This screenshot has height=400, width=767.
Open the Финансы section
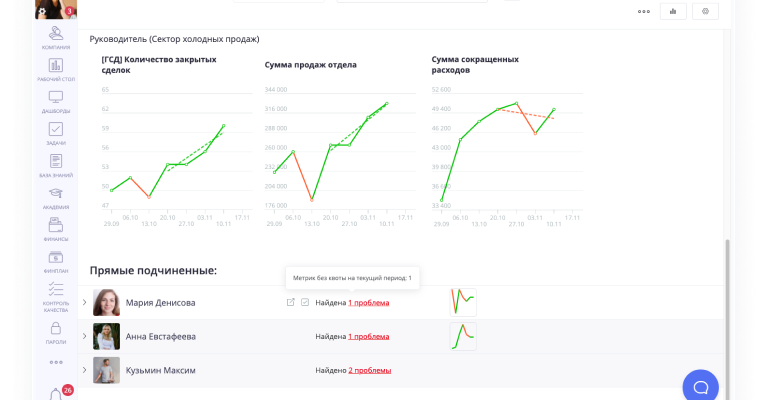[x=56, y=228]
